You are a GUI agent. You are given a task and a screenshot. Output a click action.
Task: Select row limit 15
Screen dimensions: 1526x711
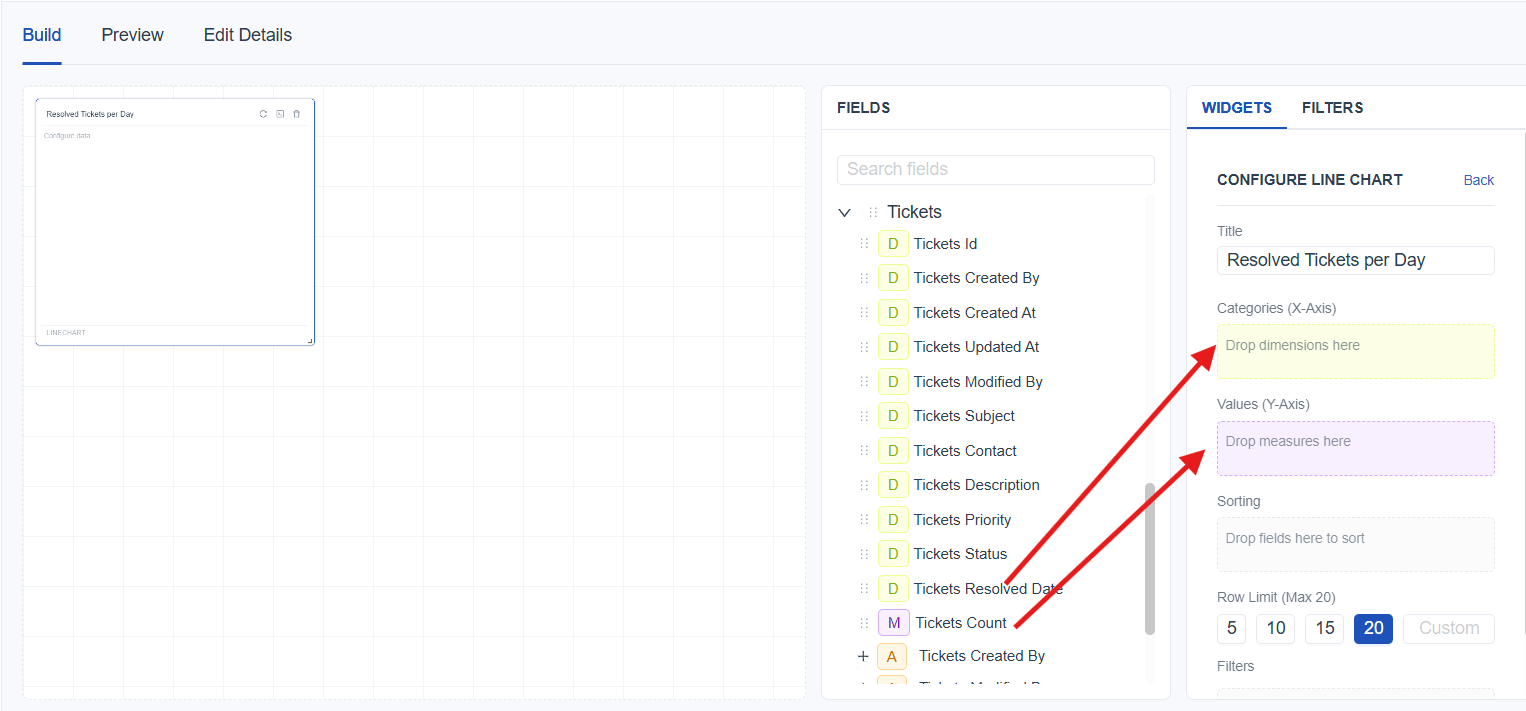(x=1324, y=629)
